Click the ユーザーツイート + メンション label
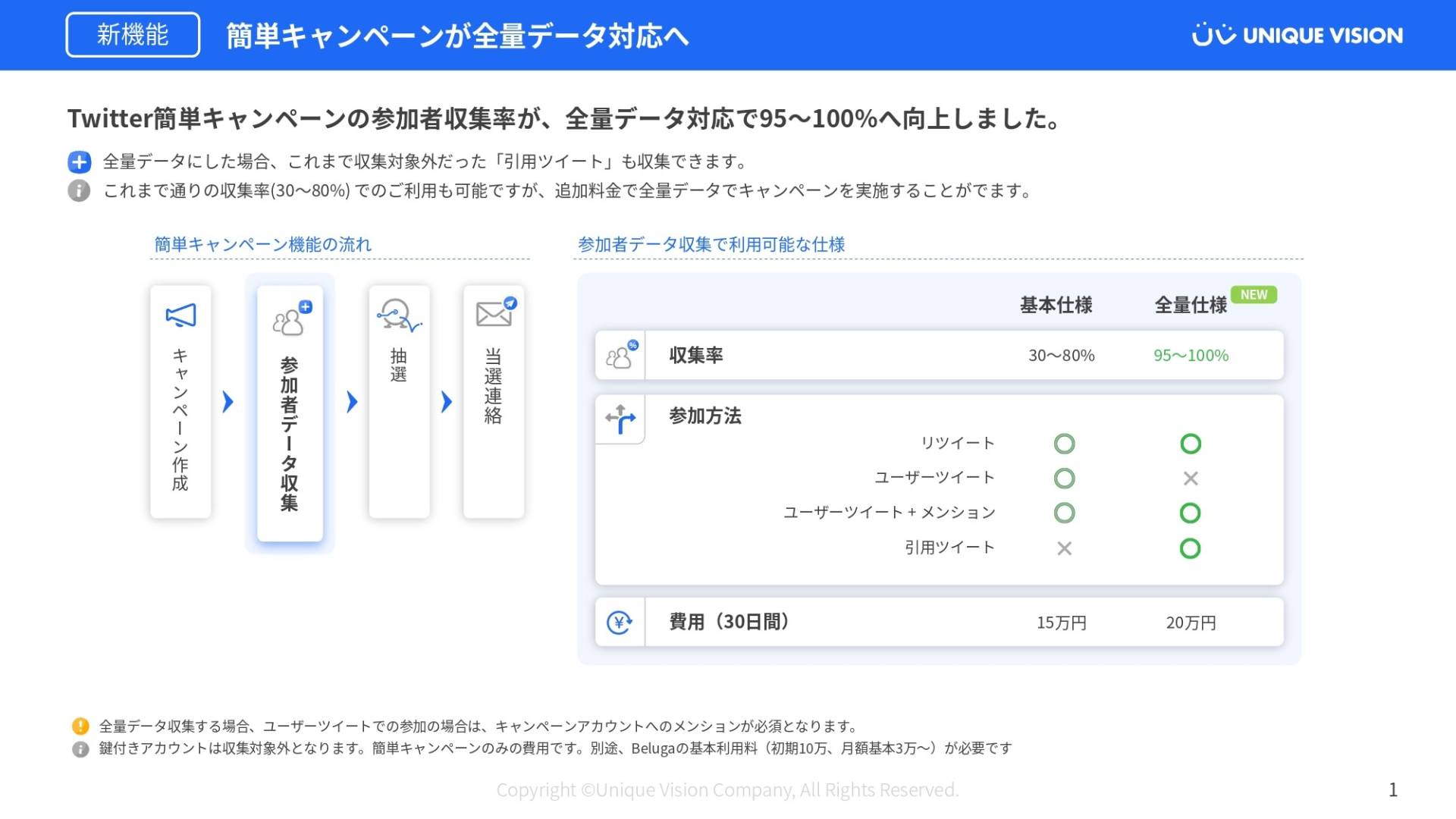The image size is (1456, 819). click(x=889, y=513)
